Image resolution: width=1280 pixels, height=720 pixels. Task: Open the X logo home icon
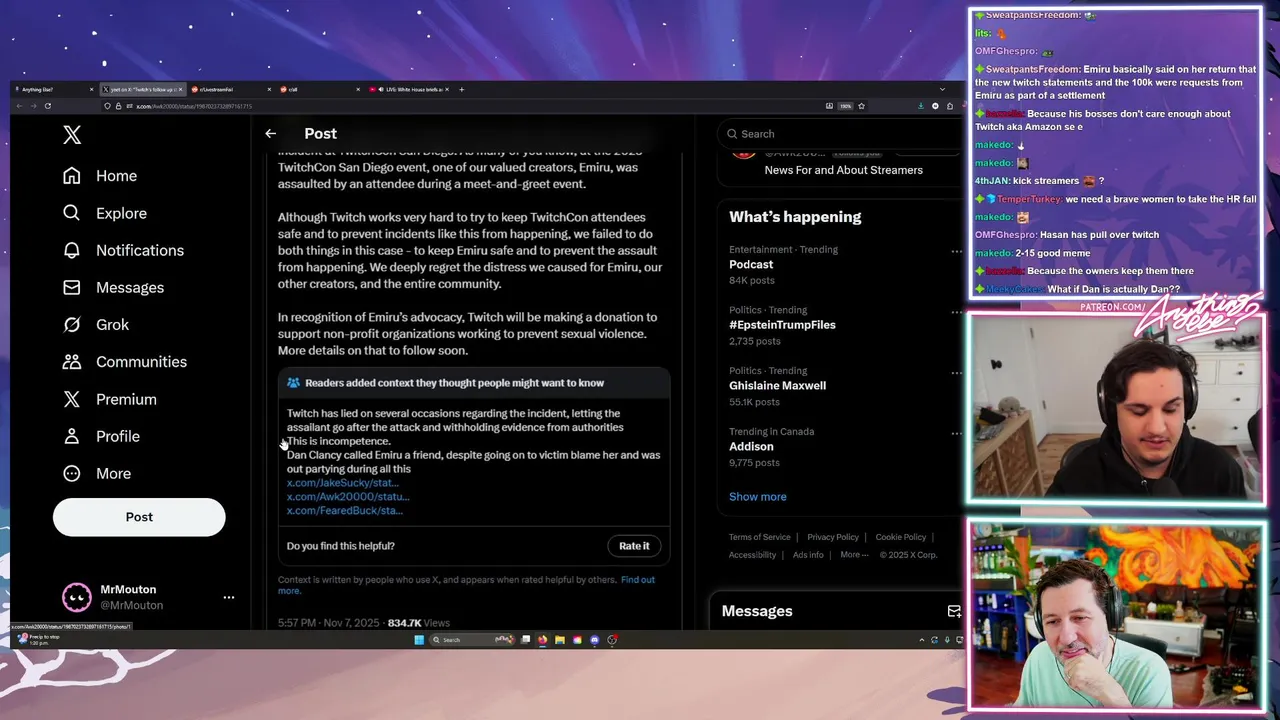pyautogui.click(x=72, y=135)
